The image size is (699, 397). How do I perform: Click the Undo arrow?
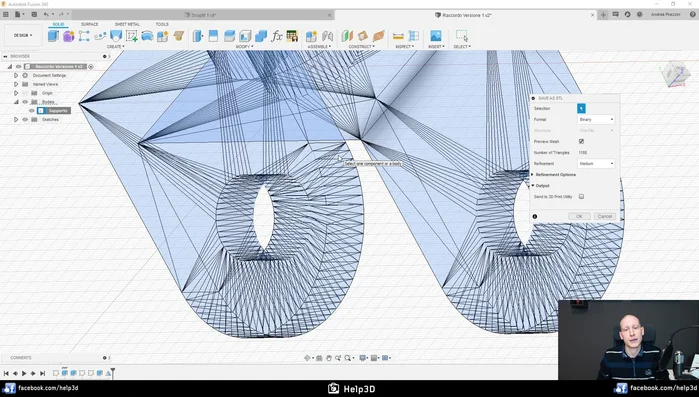[46, 14]
